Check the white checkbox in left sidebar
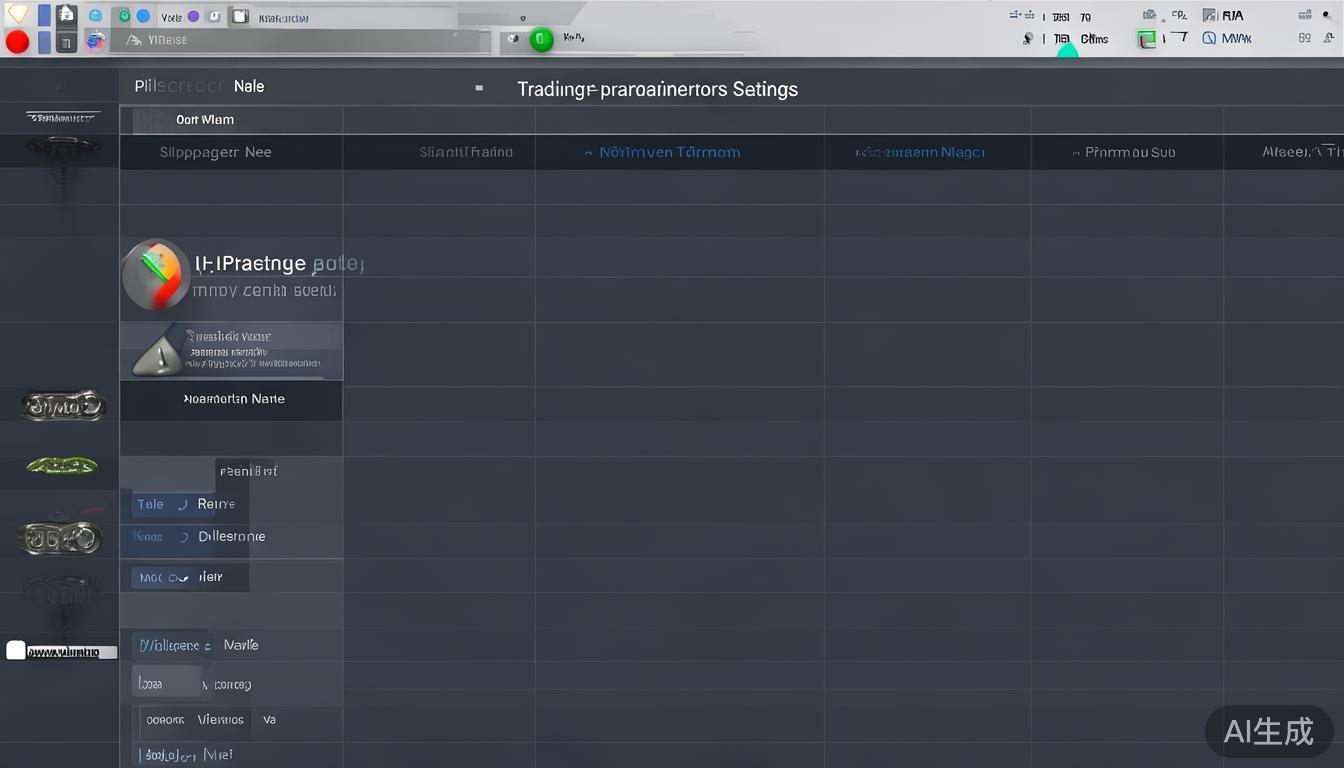 (16, 651)
